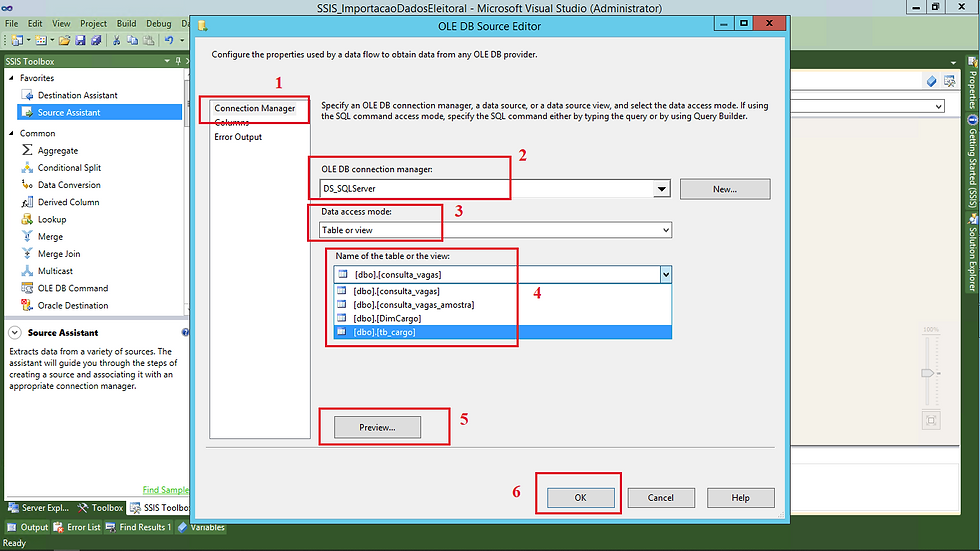Viewport: 980px width, 551px height.
Task: Open OLE DB connection manager dropdown arrow
Action: [x=661, y=189]
